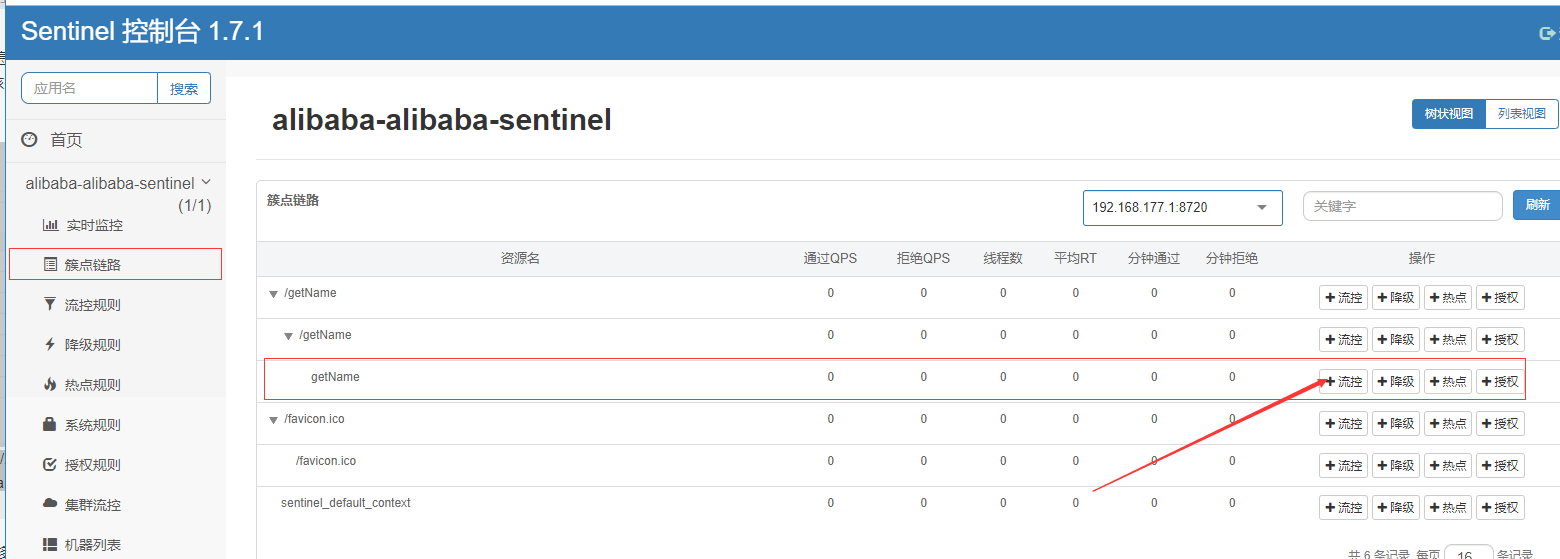The width and height of the screenshot is (1560, 559).
Task: Click the 刷新 refresh button
Action: pyautogui.click(x=1537, y=205)
